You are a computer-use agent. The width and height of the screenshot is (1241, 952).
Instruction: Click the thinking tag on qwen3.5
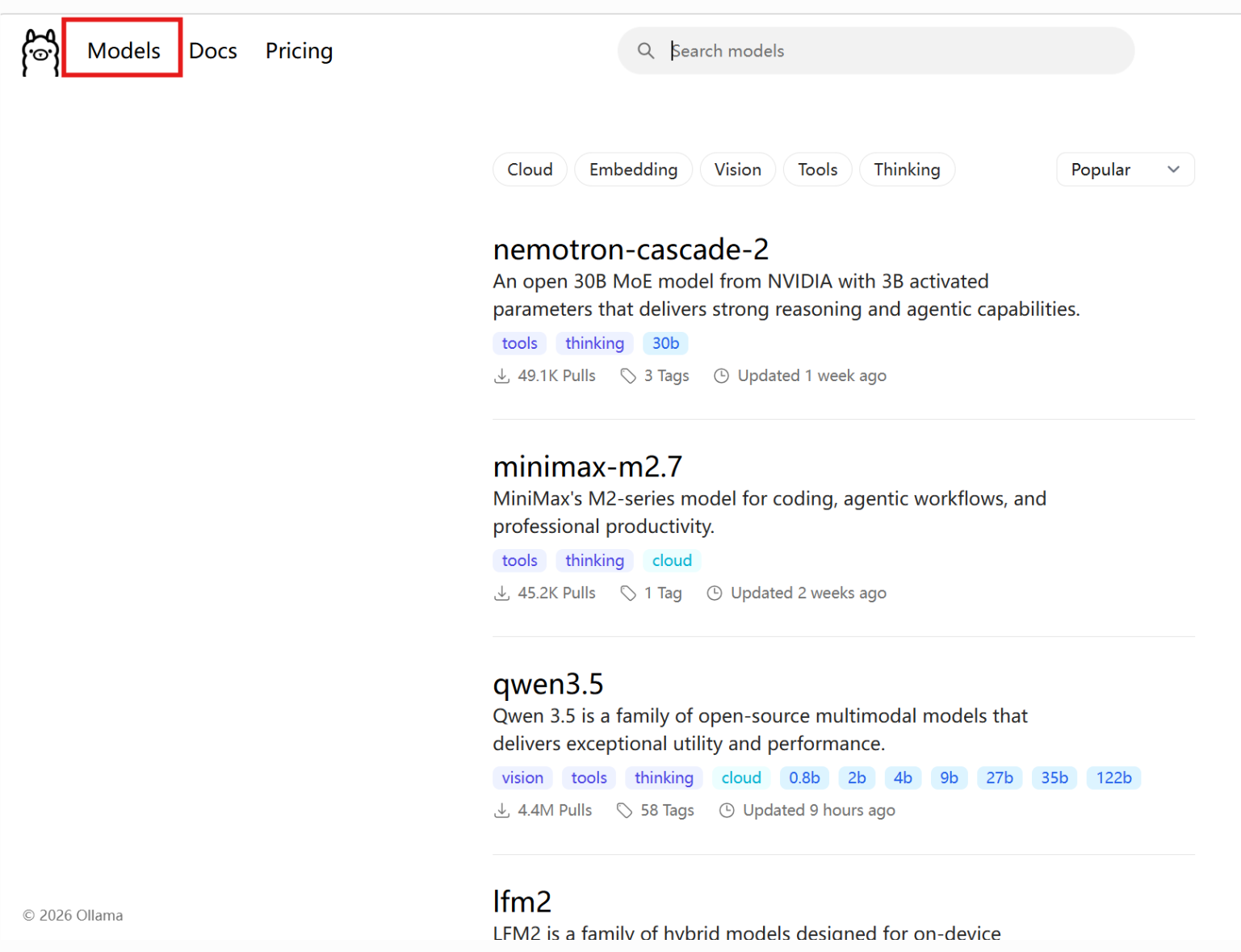click(x=664, y=778)
